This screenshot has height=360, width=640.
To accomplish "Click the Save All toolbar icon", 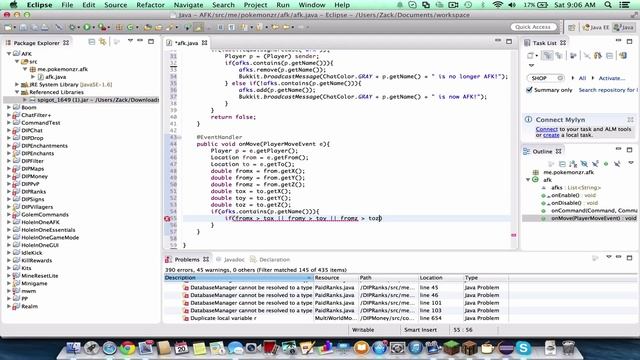I will (x=34, y=27).
